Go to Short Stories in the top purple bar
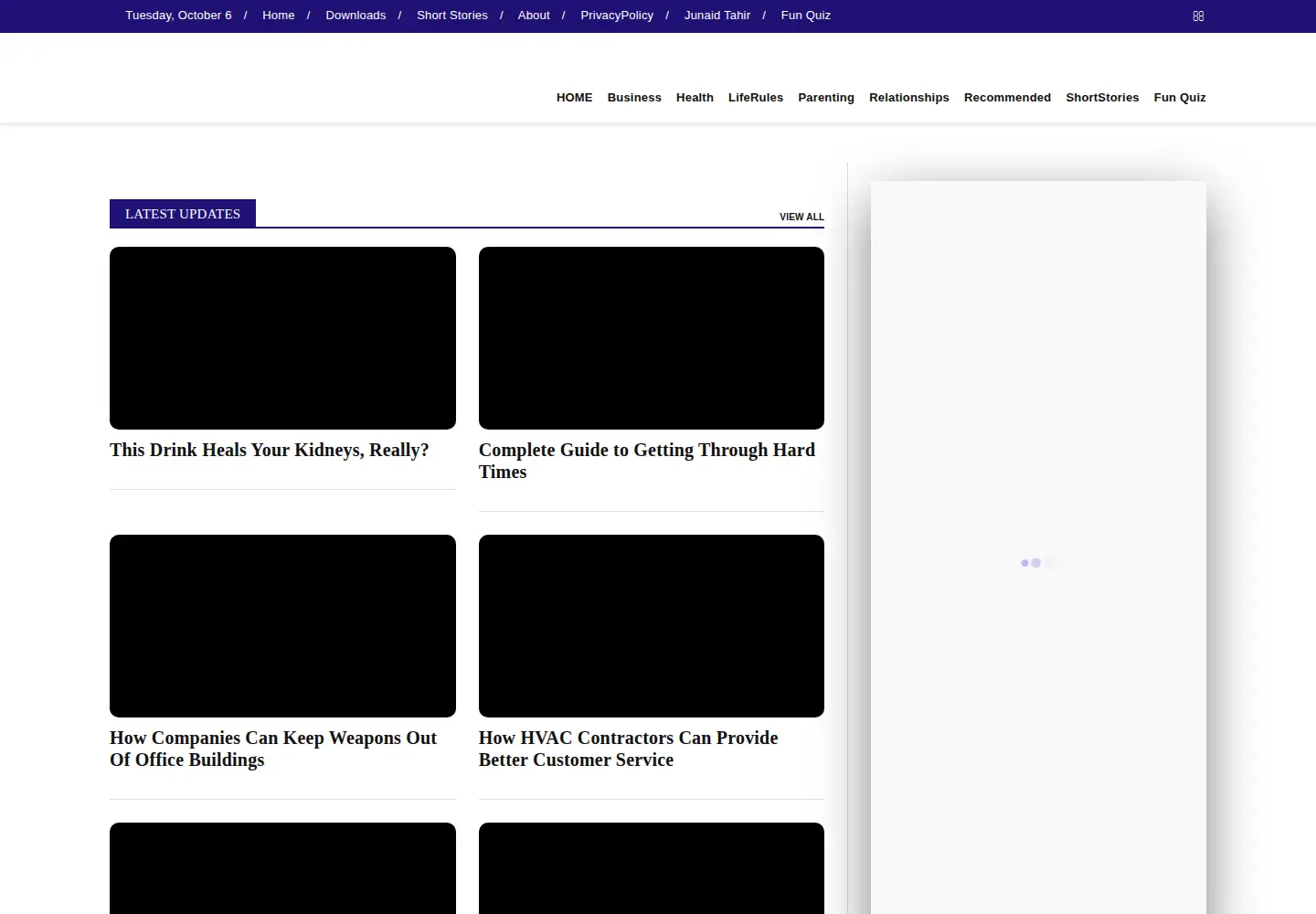The height and width of the screenshot is (914, 1316). [452, 16]
